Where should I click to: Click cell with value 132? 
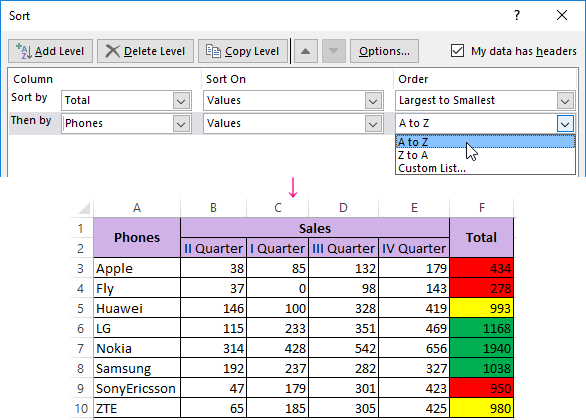tap(343, 268)
